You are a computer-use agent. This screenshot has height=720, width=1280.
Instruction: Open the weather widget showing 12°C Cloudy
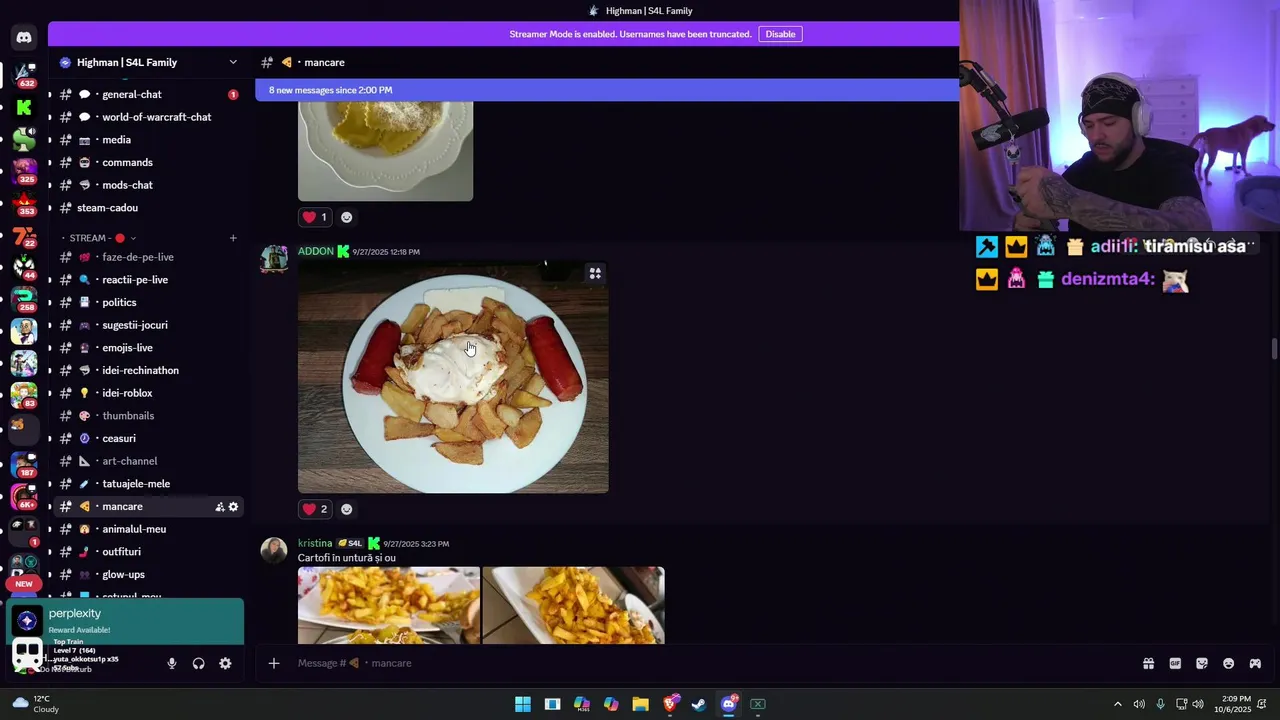35,704
